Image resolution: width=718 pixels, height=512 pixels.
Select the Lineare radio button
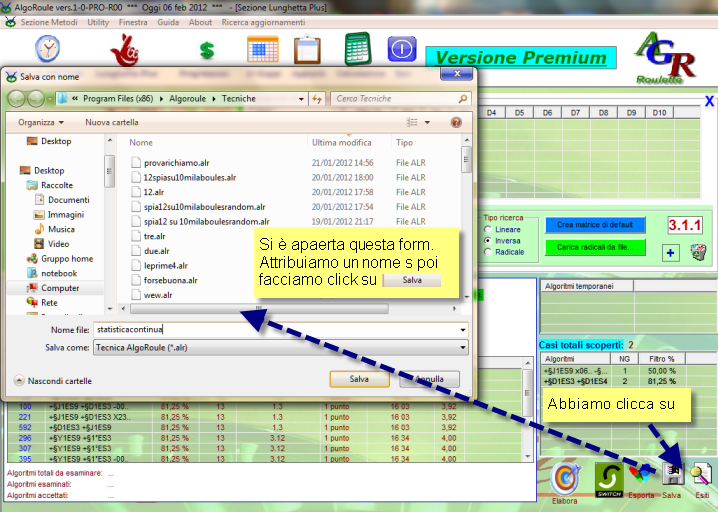(x=488, y=229)
